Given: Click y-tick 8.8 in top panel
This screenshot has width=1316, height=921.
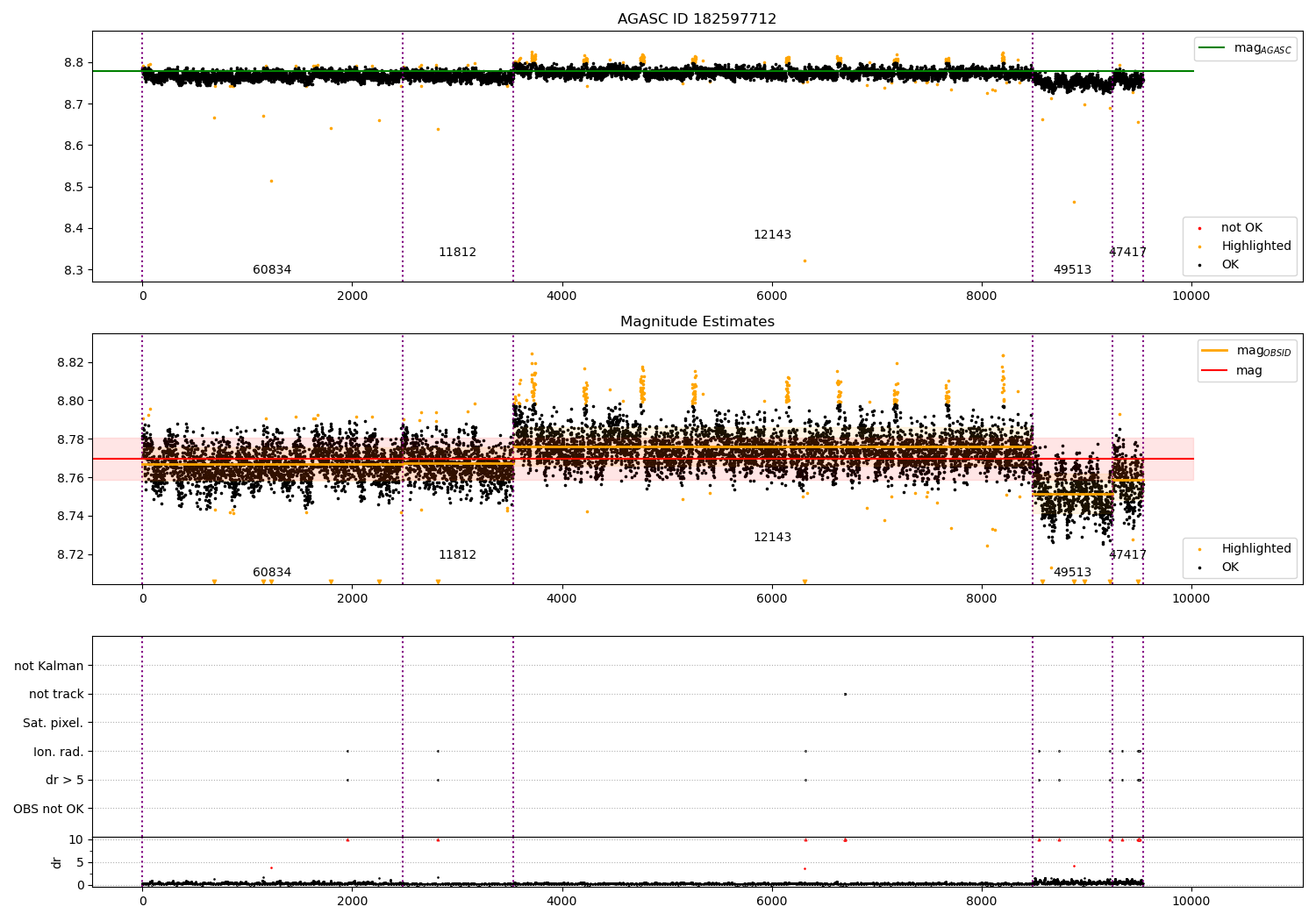Looking at the screenshot, I should click(74, 62).
